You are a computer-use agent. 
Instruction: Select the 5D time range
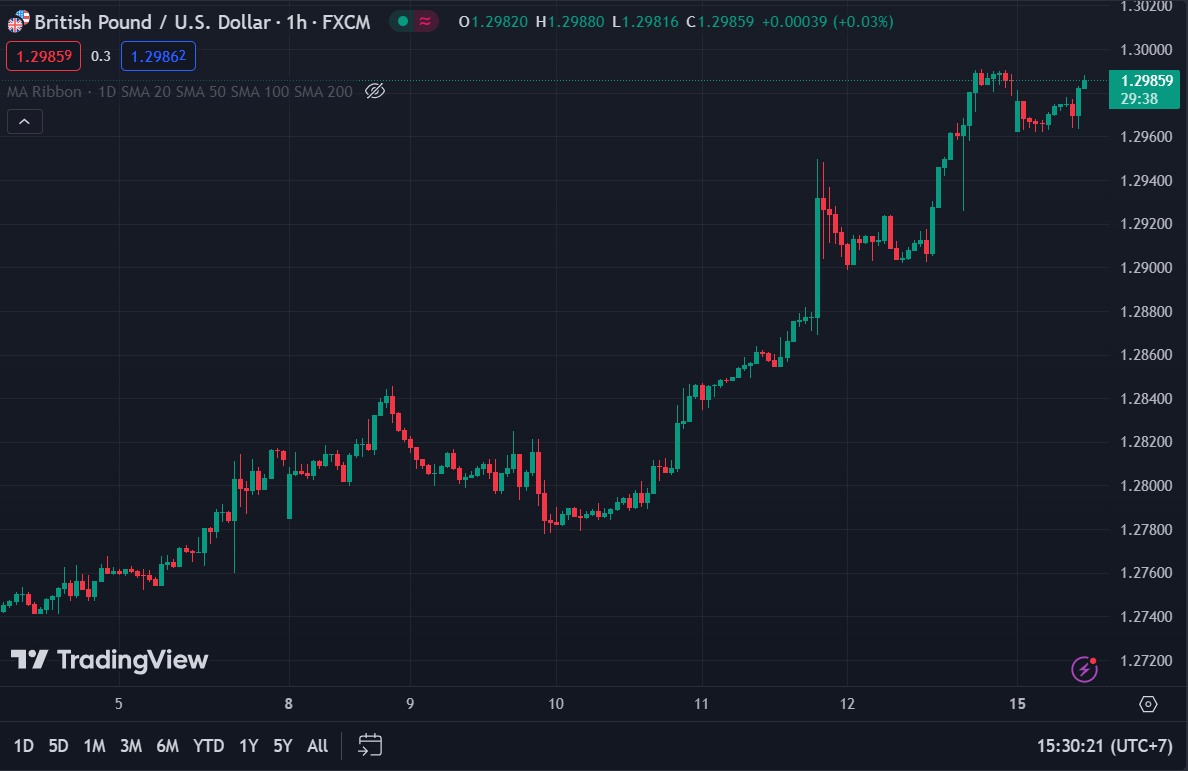58,746
